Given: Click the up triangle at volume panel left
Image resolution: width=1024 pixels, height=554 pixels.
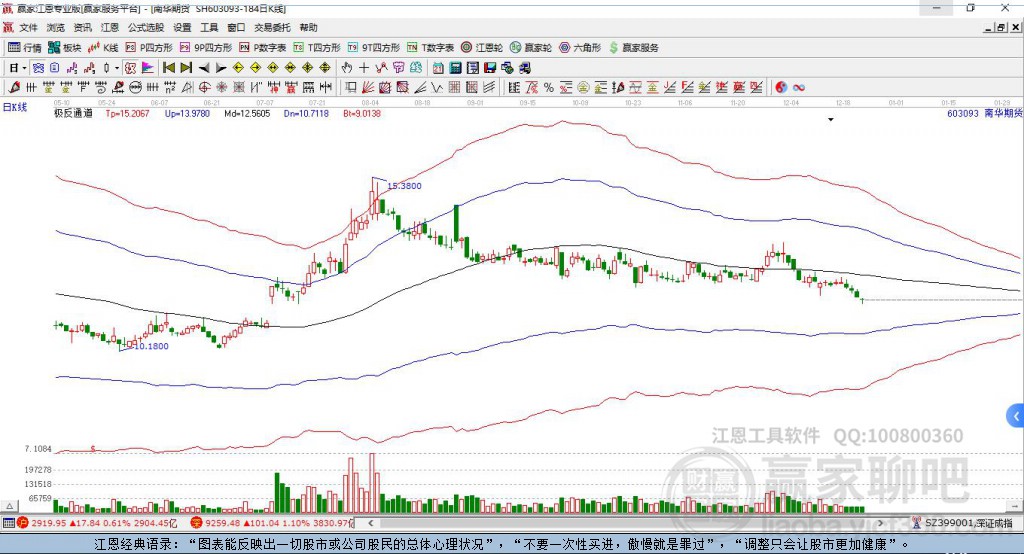Looking at the screenshot, I should tap(9, 506).
